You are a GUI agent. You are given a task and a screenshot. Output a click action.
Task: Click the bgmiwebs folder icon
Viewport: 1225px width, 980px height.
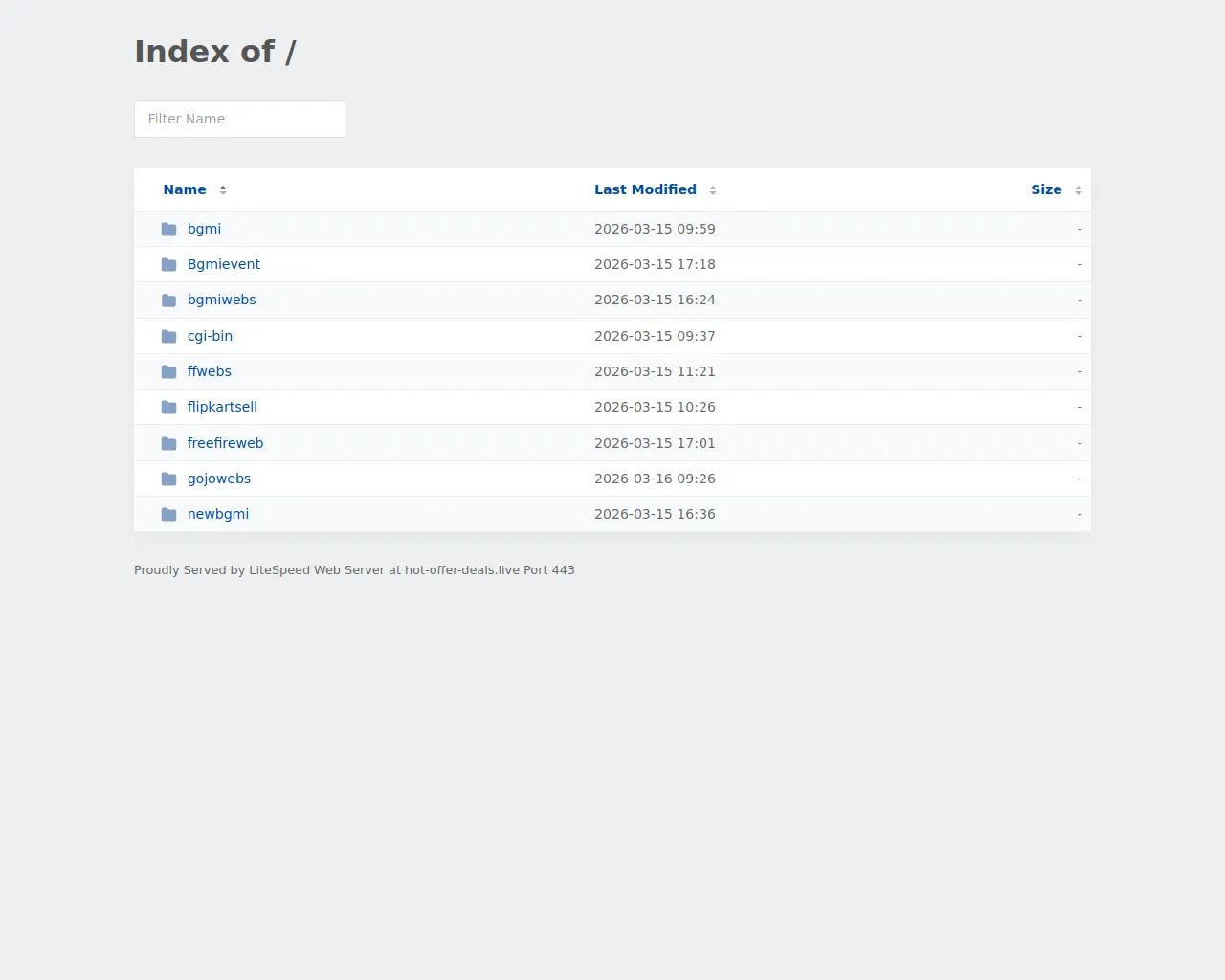pos(168,301)
